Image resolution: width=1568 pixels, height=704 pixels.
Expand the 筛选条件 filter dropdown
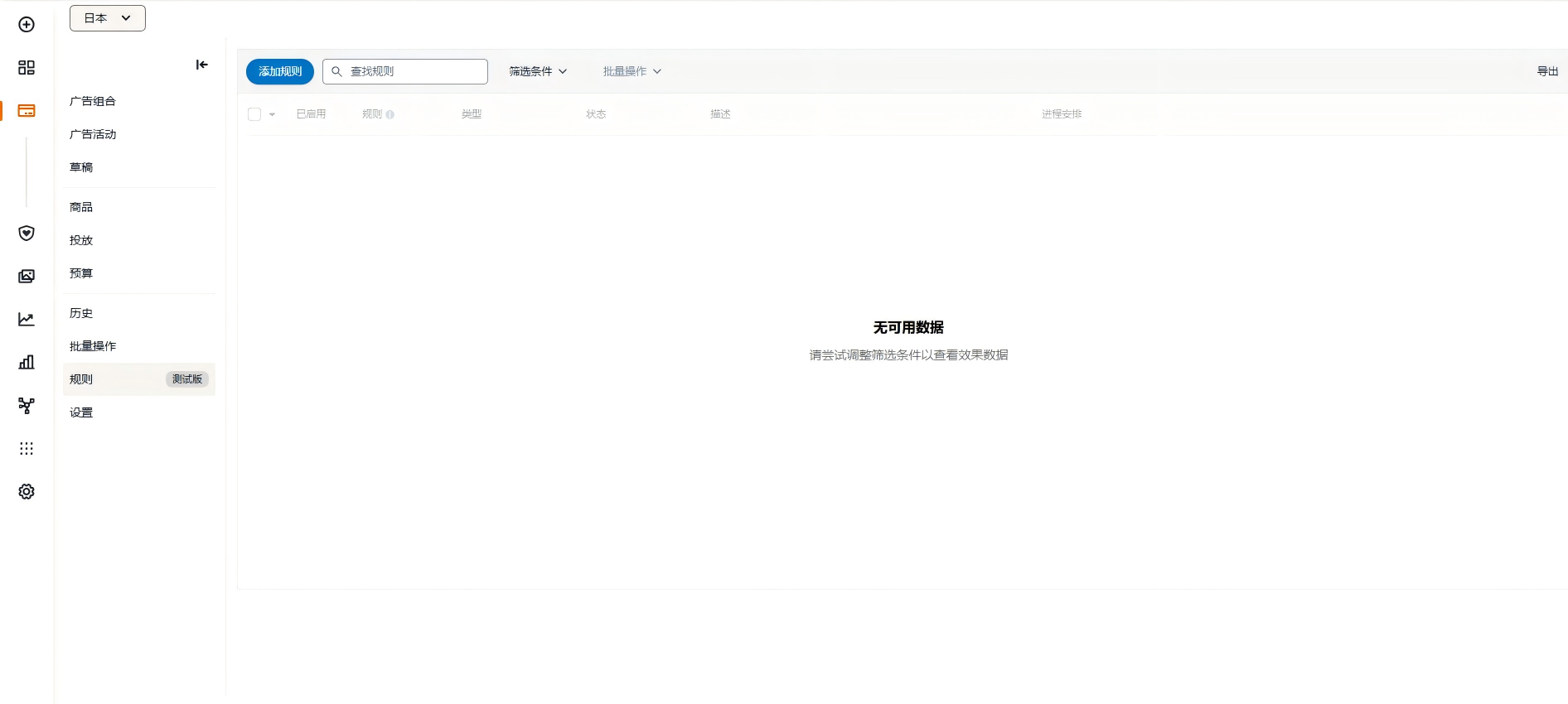pyautogui.click(x=538, y=71)
